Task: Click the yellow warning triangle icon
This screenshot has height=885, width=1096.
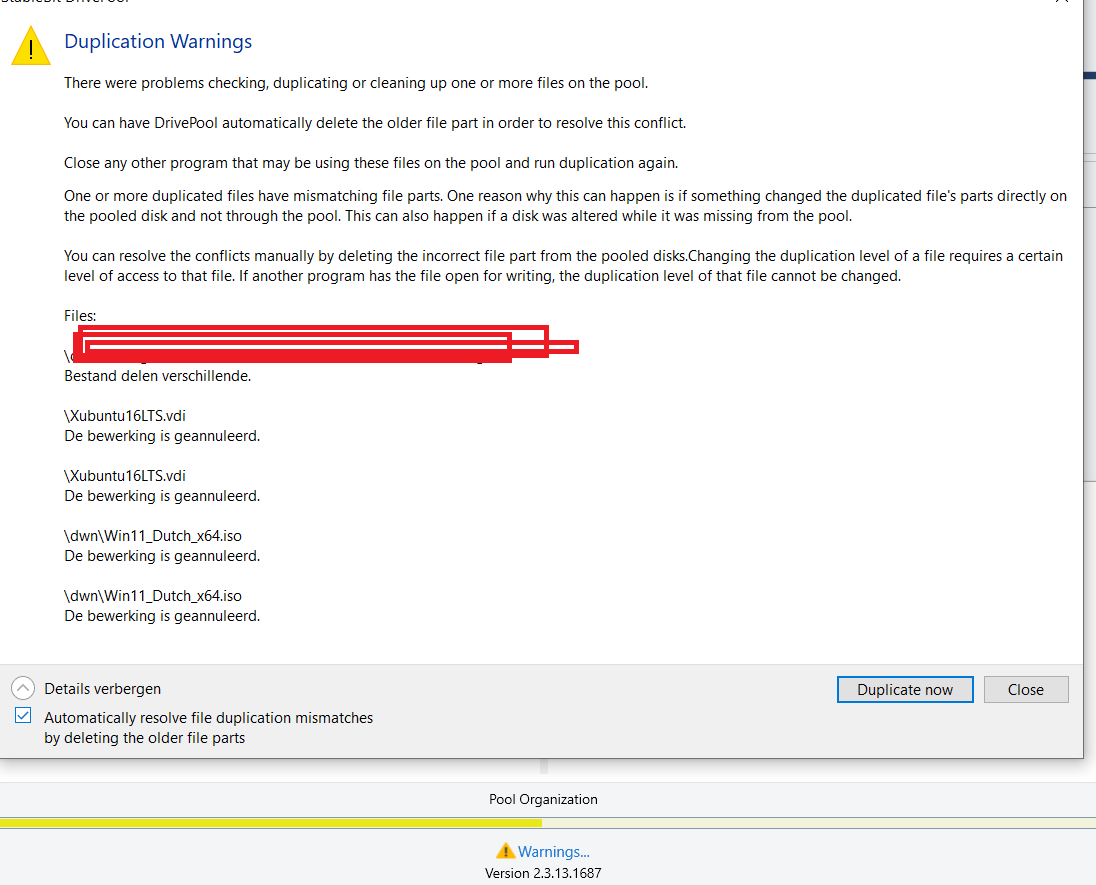Action: 31,46
